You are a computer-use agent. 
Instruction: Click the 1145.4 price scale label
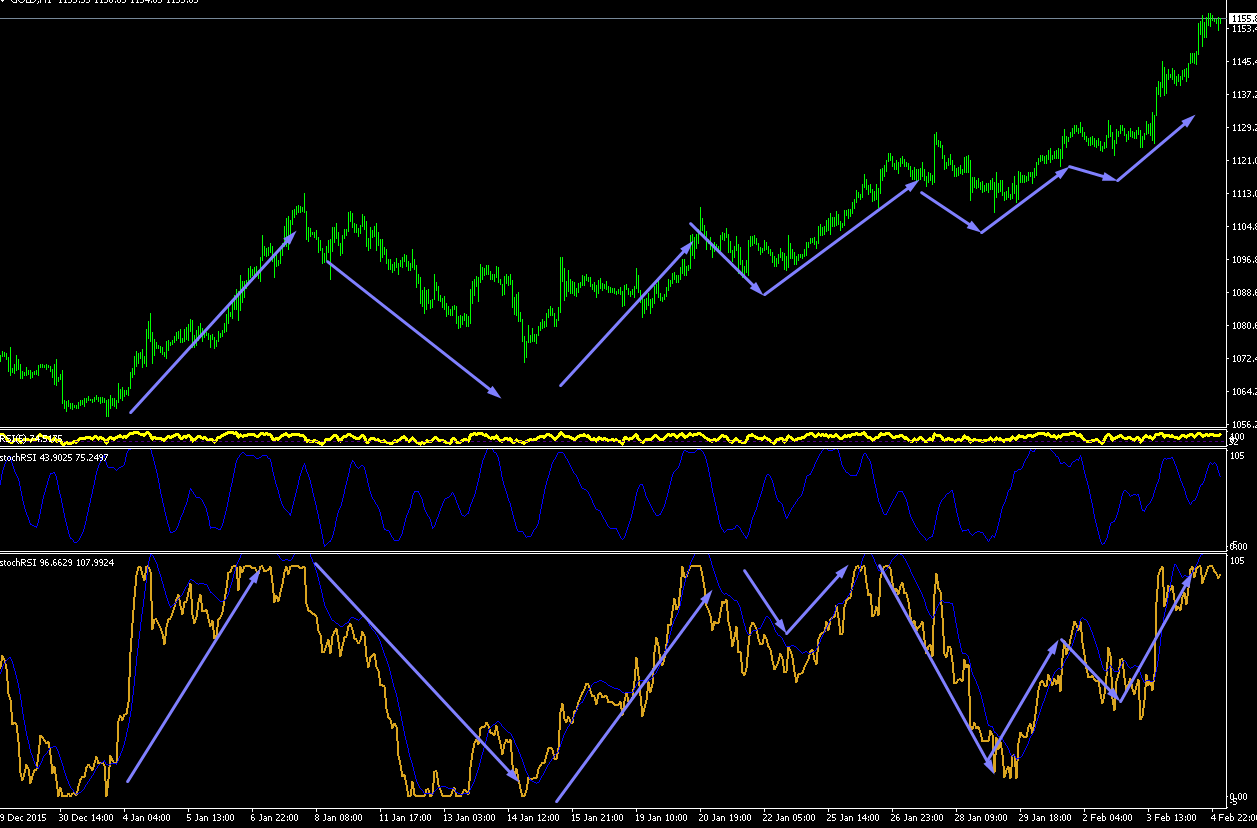pyautogui.click(x=1244, y=62)
